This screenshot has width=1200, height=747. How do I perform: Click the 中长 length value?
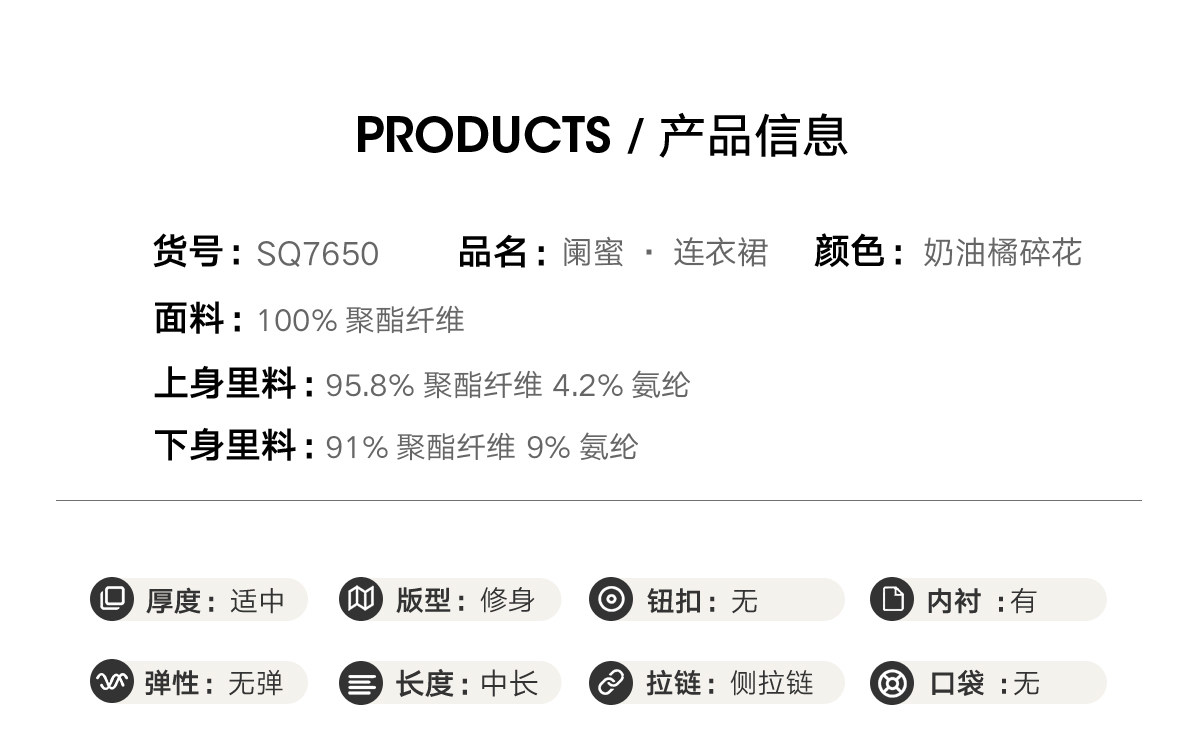click(509, 684)
